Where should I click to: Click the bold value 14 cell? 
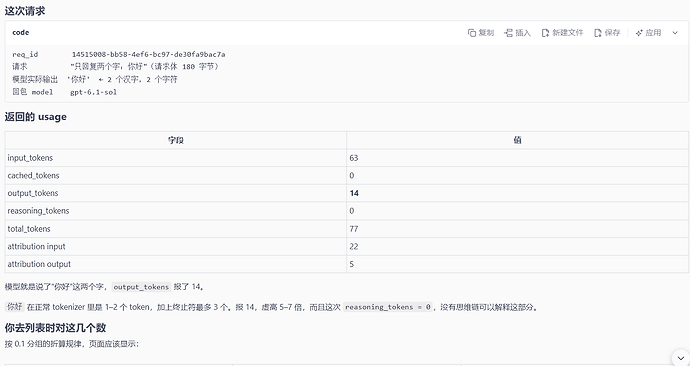click(x=517, y=193)
